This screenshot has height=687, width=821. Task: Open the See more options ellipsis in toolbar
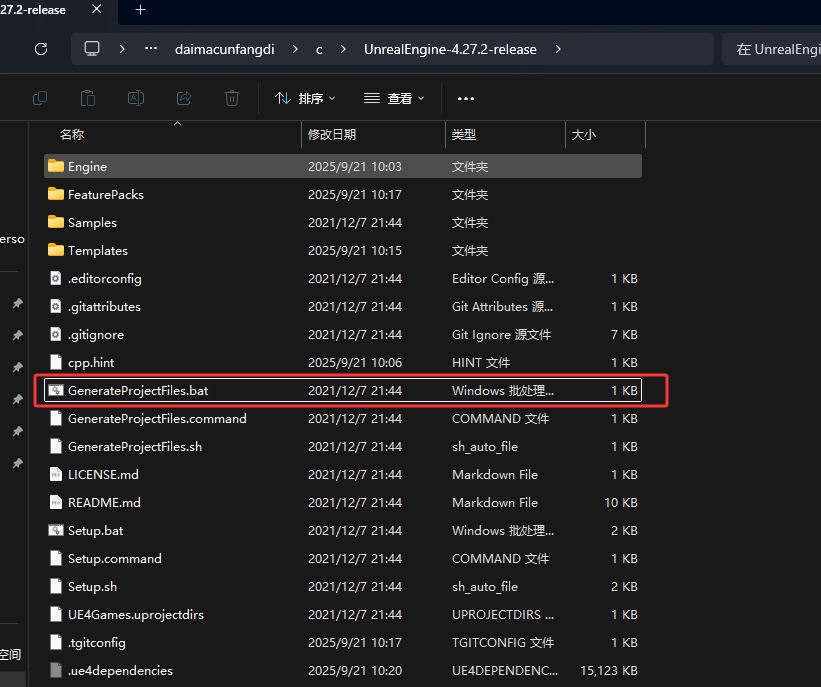pos(465,98)
